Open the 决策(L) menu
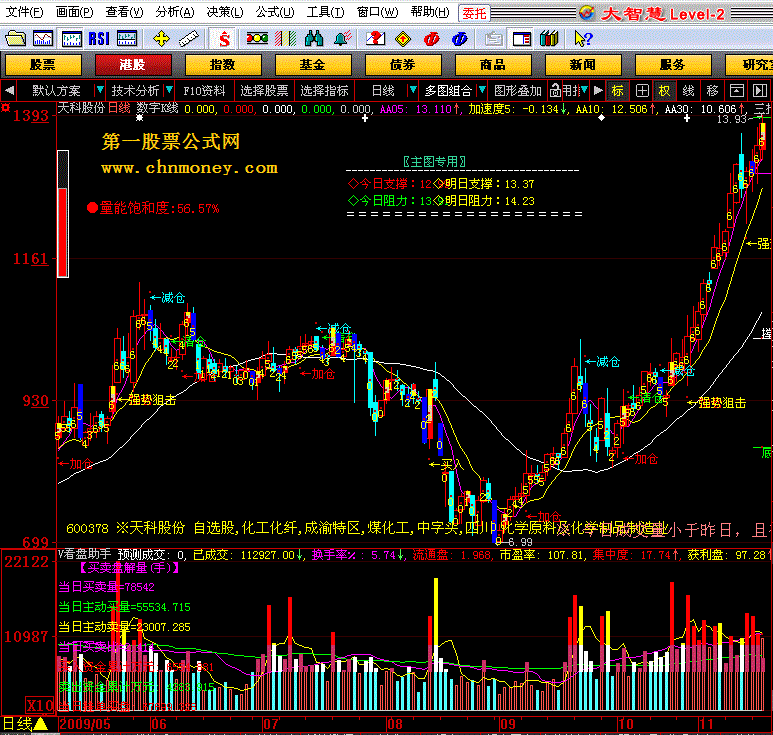Image resolution: width=773 pixels, height=735 pixels. (225, 12)
